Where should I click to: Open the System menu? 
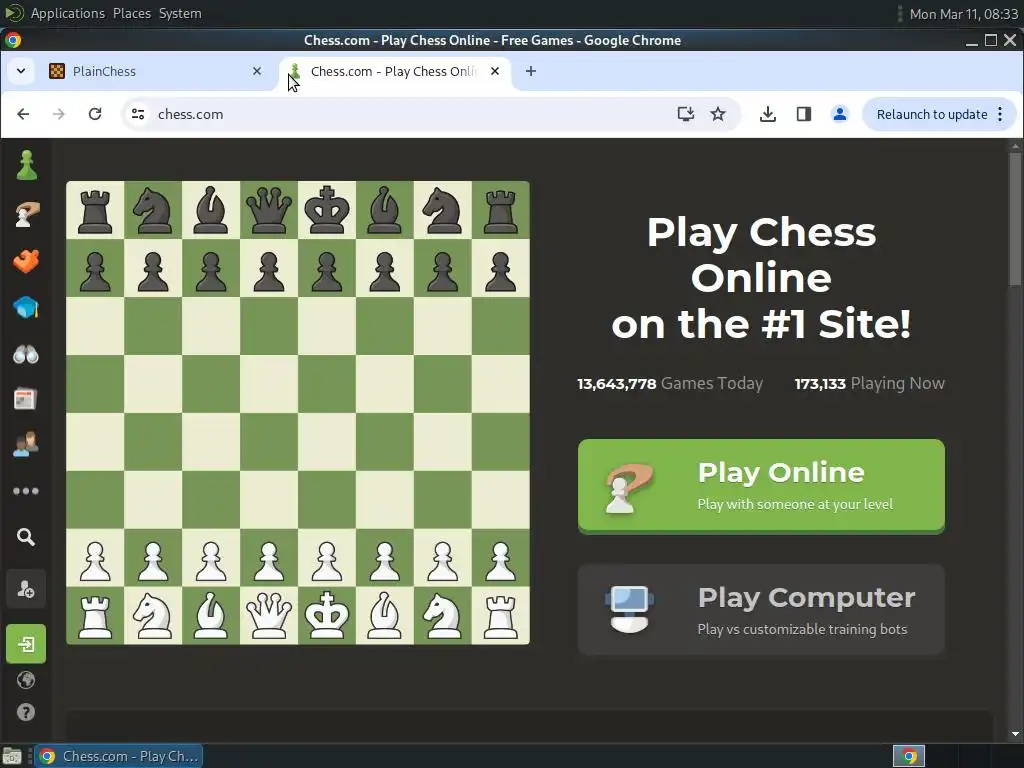pos(180,13)
